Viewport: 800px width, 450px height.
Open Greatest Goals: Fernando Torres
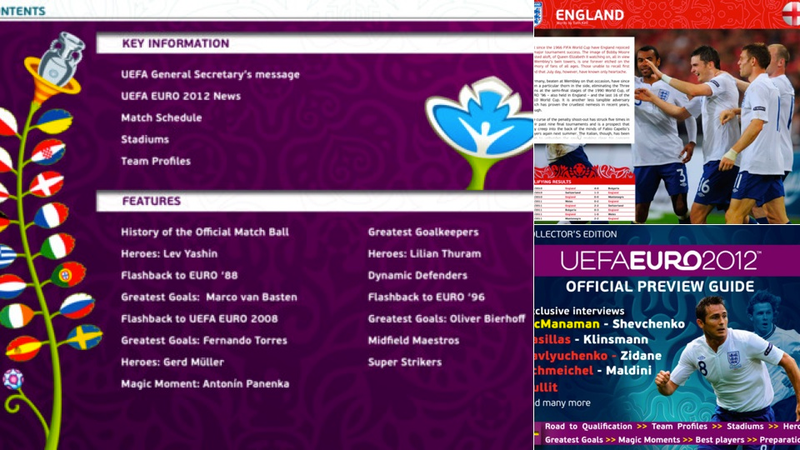tap(204, 340)
